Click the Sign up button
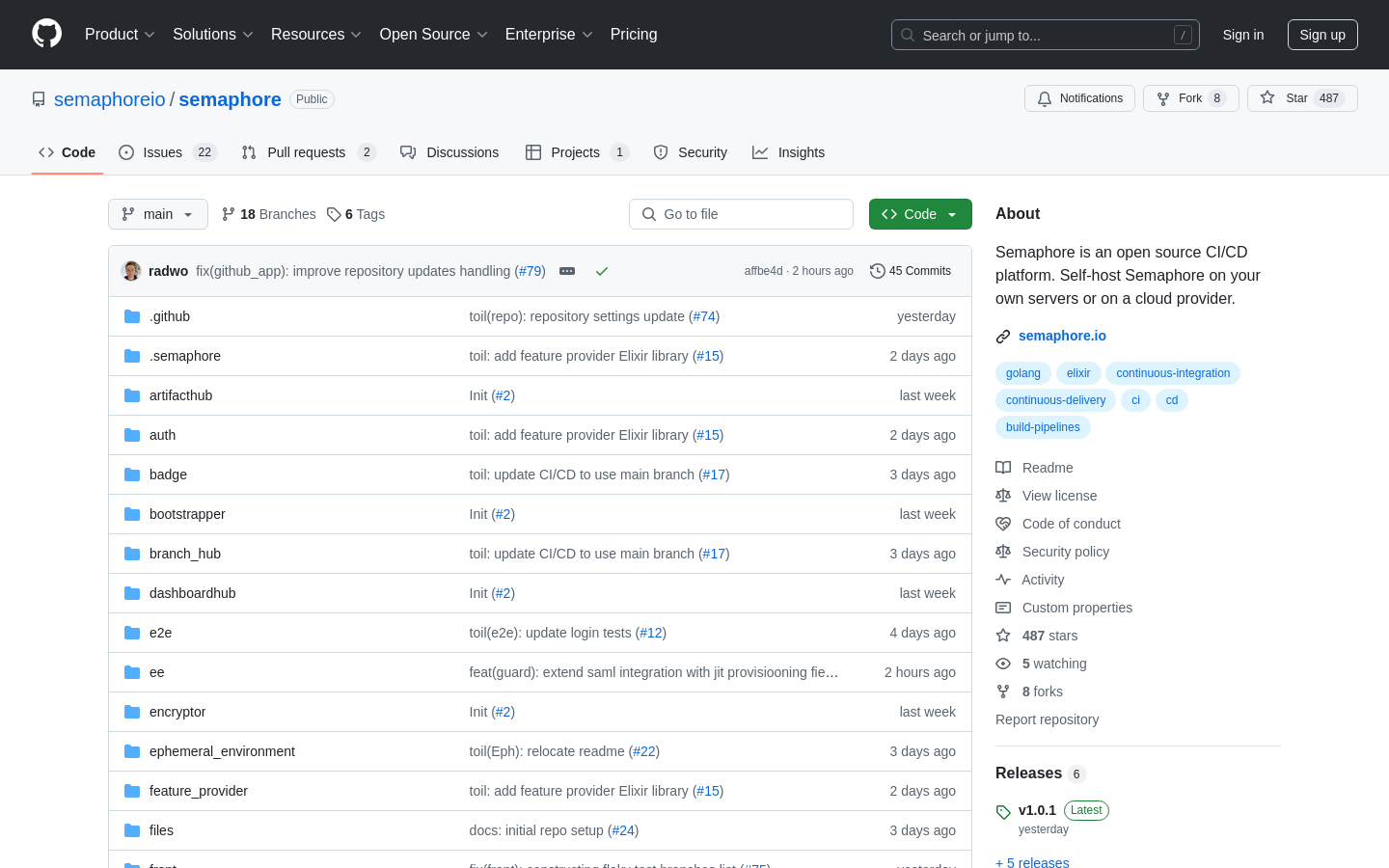Screen dimensions: 1389x868 pos(1322,35)
